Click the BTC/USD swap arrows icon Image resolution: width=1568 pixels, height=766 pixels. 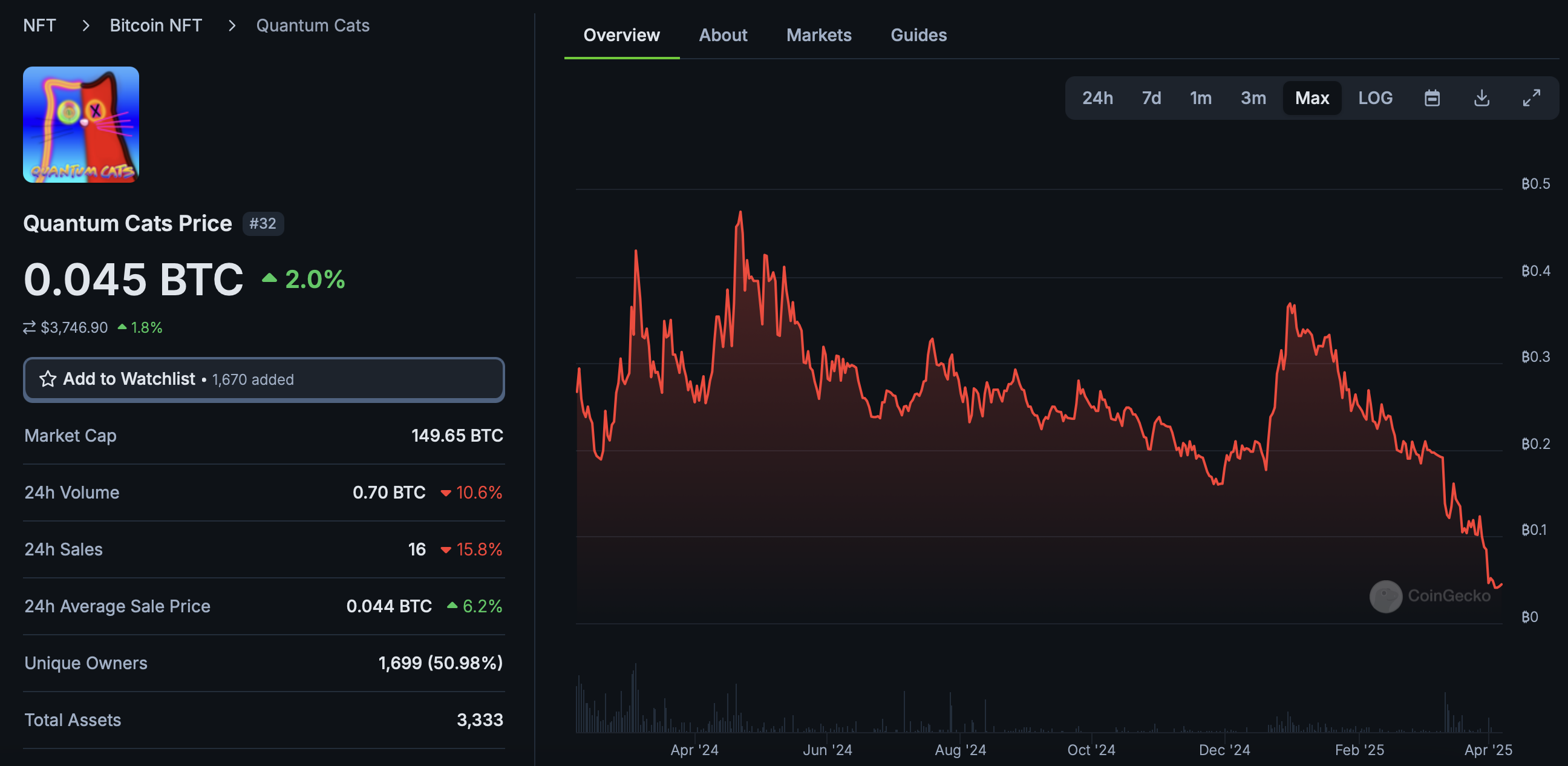[x=29, y=327]
